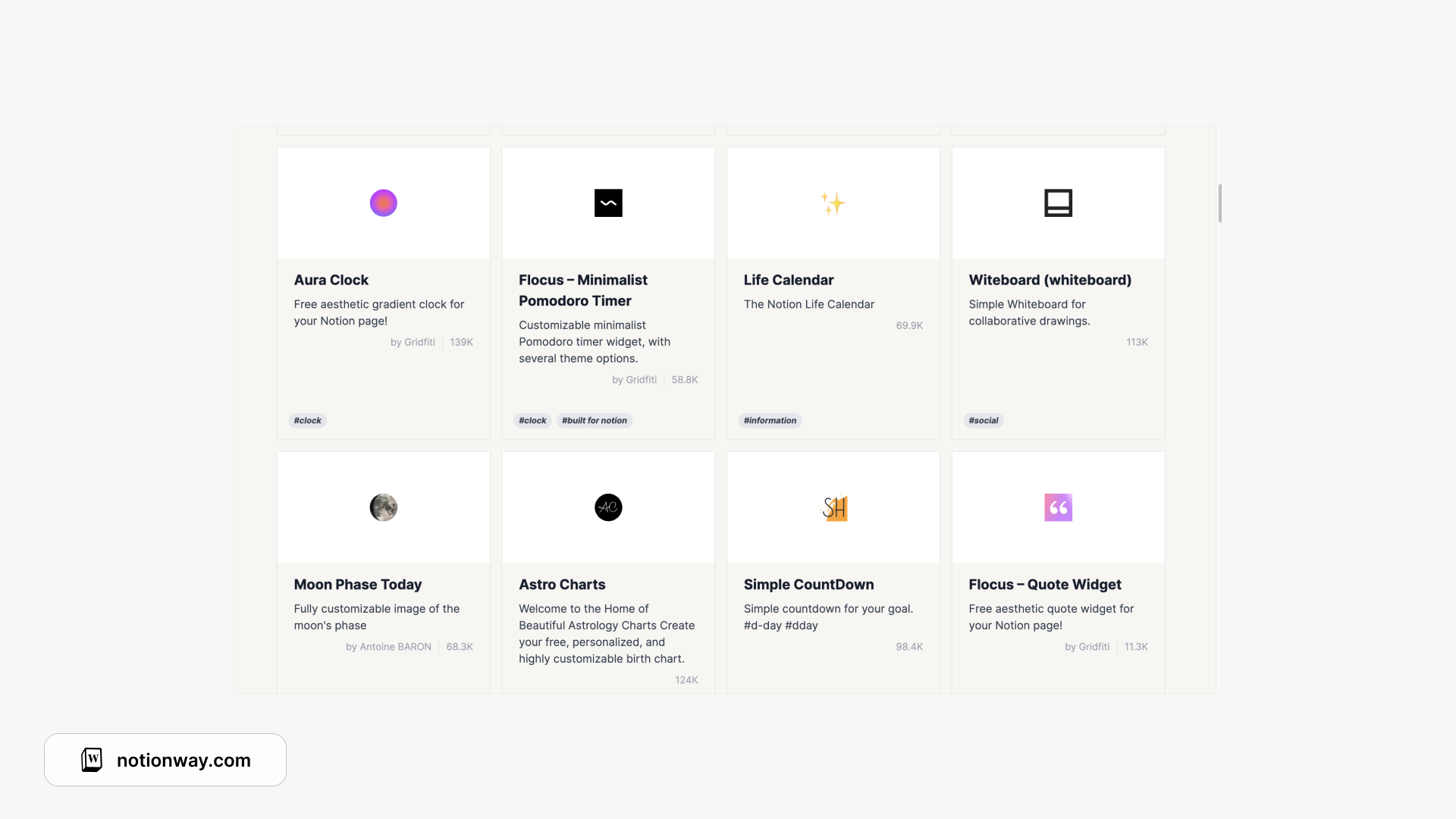This screenshot has width=1456, height=819.
Task: Click the notionway.com W logo icon
Action: (91, 759)
